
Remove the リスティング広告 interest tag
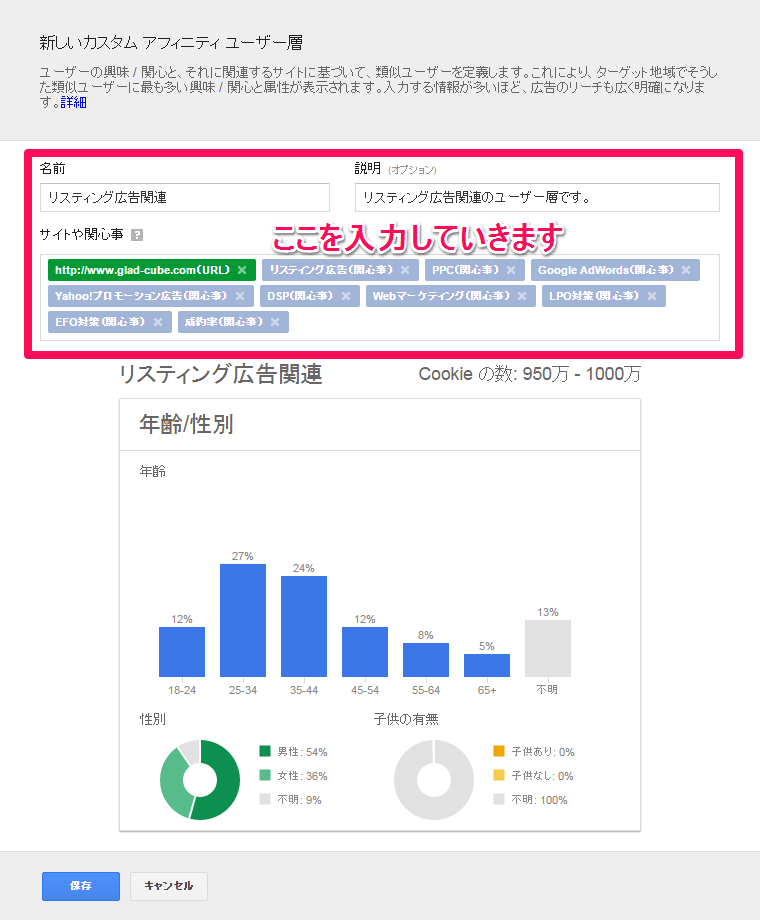point(405,270)
